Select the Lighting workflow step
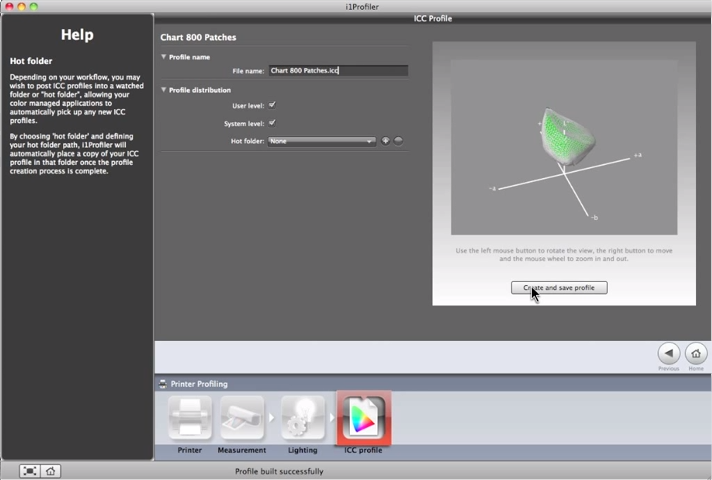The width and height of the screenshot is (712, 480). tap(302, 418)
